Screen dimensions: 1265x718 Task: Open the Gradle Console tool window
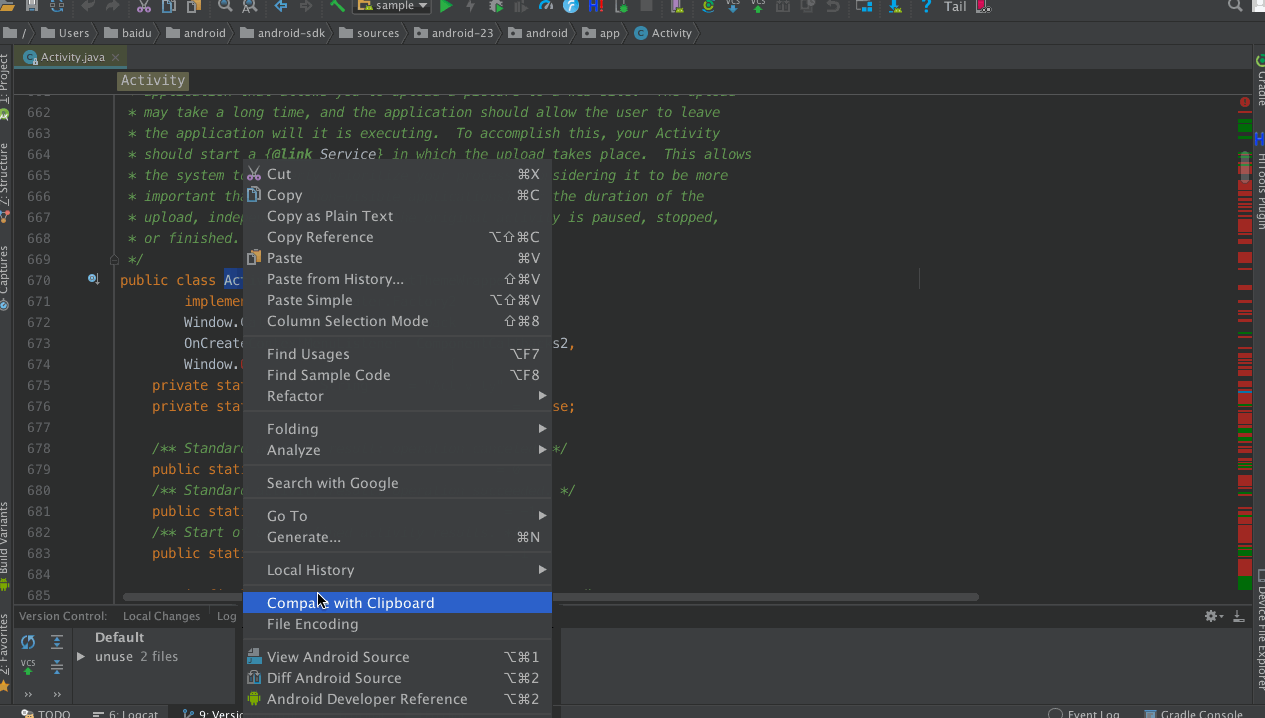[1193, 713]
